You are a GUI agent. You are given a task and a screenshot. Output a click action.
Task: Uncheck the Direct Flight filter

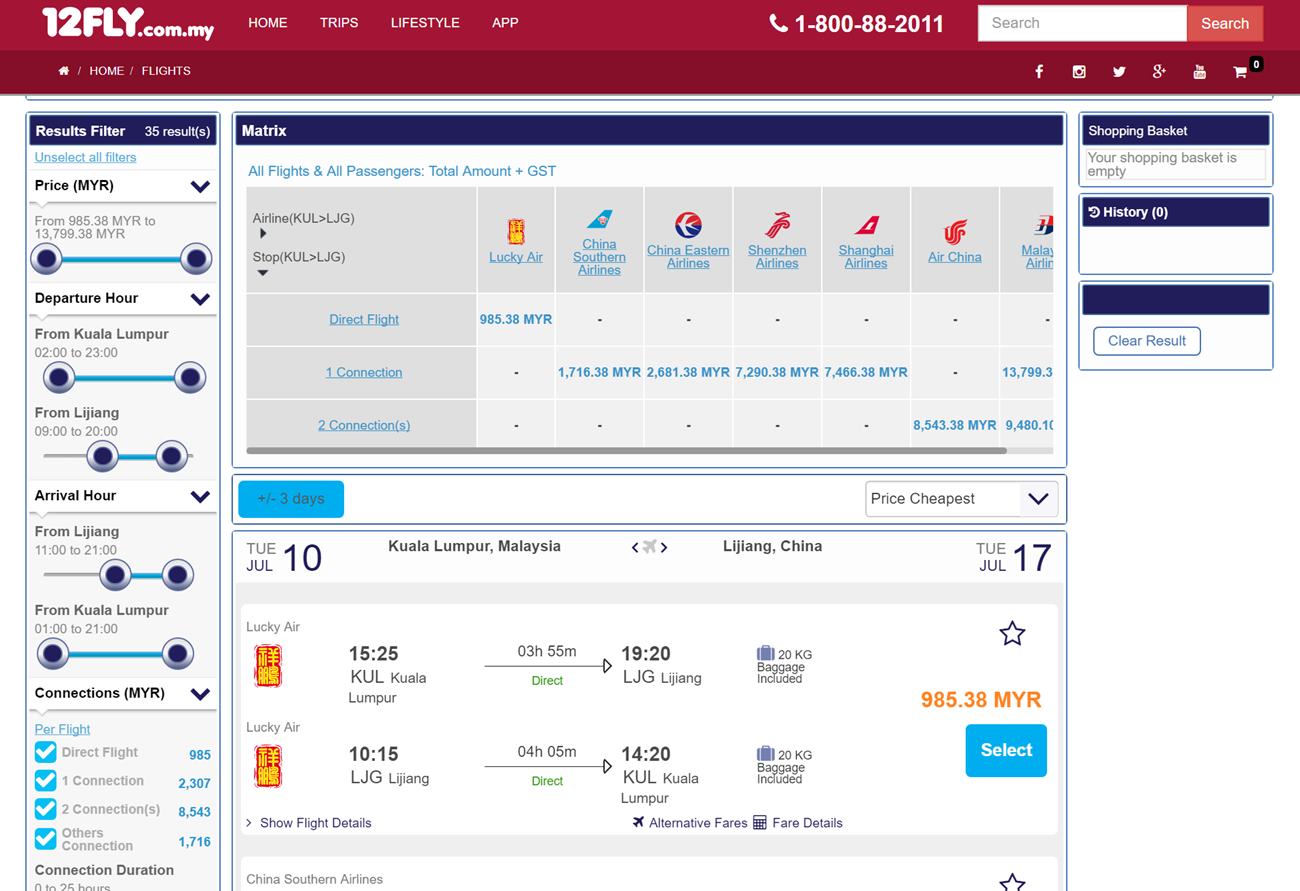[x=45, y=752]
